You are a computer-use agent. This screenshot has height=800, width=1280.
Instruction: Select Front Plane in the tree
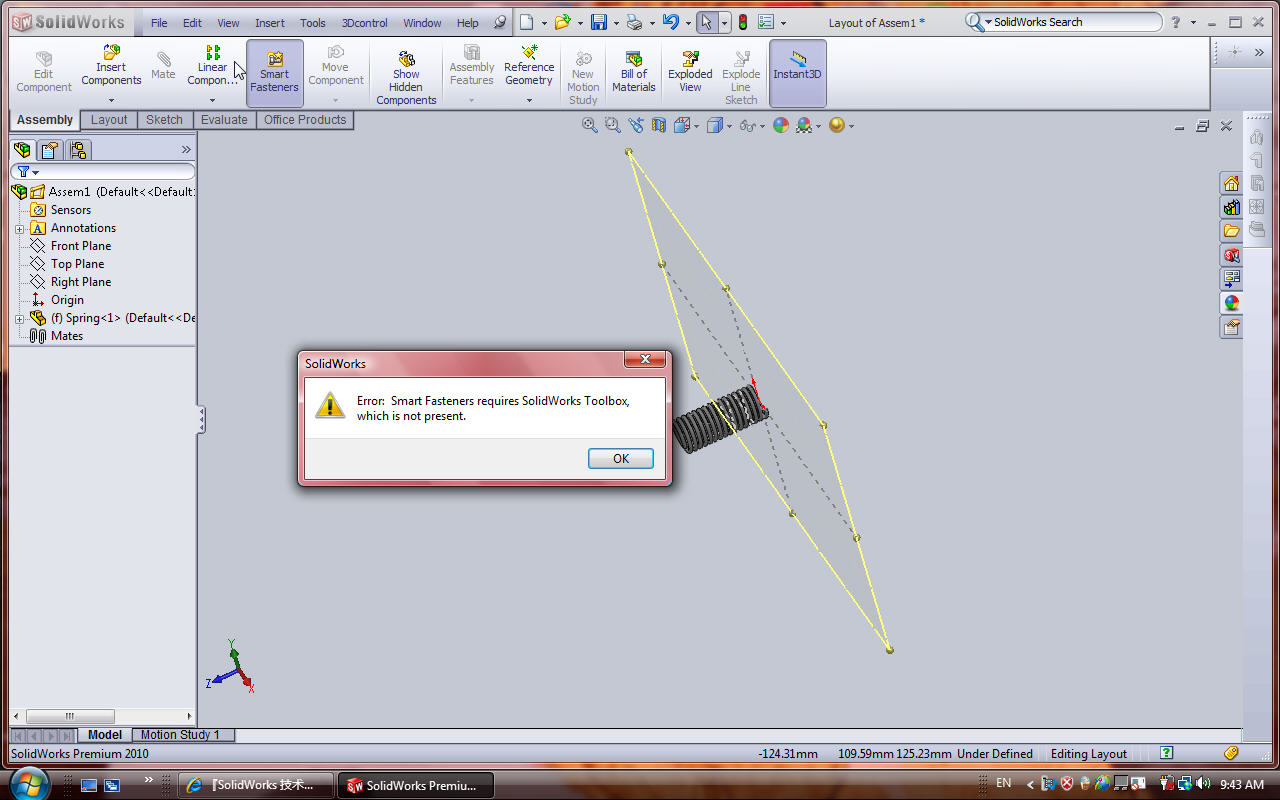click(81, 246)
